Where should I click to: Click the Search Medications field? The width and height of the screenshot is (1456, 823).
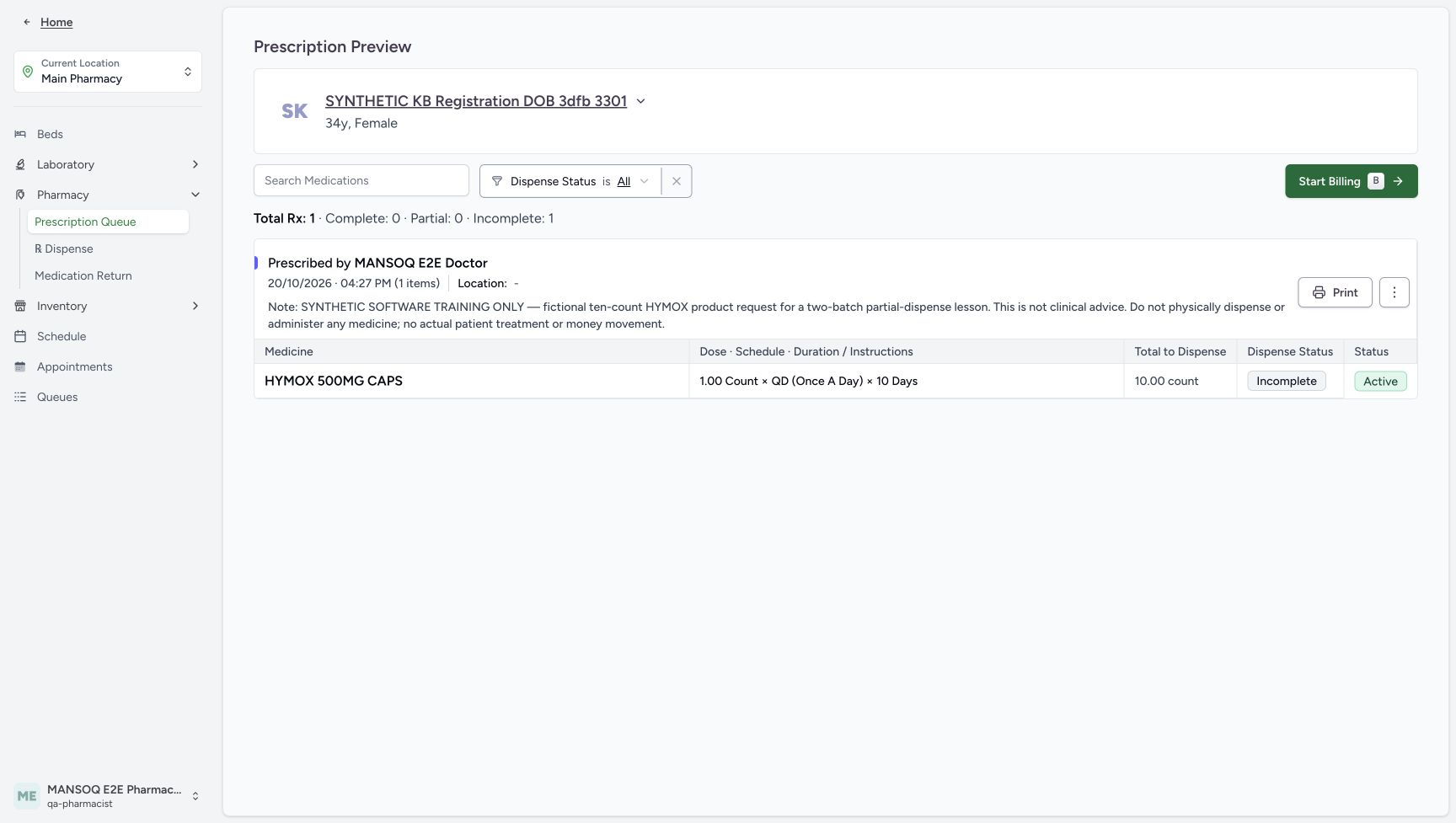361,180
